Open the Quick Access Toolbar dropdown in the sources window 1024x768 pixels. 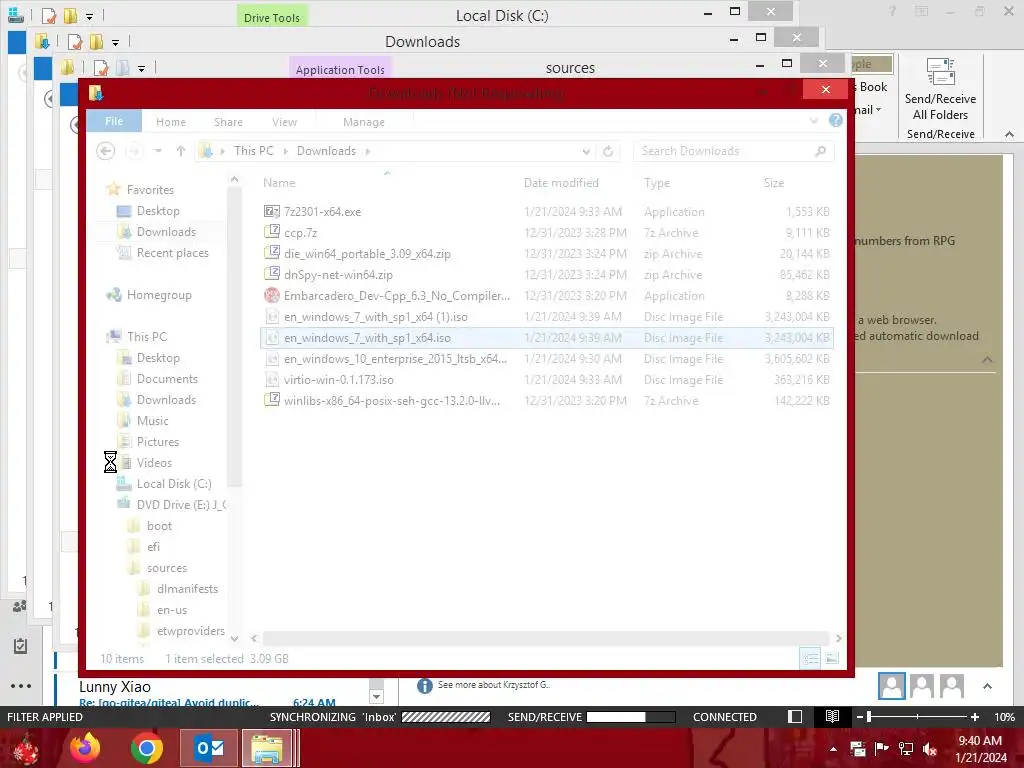[x=141, y=68]
